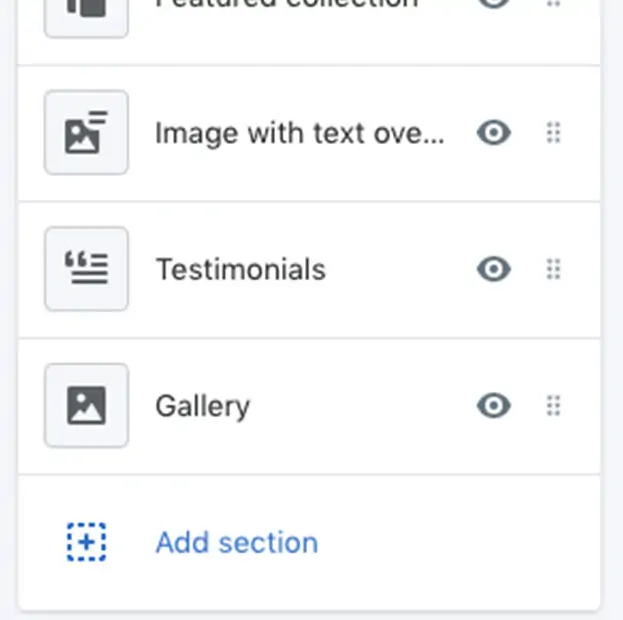Hide the Image with text overlay section
The width and height of the screenshot is (623, 620).
pyautogui.click(x=494, y=132)
